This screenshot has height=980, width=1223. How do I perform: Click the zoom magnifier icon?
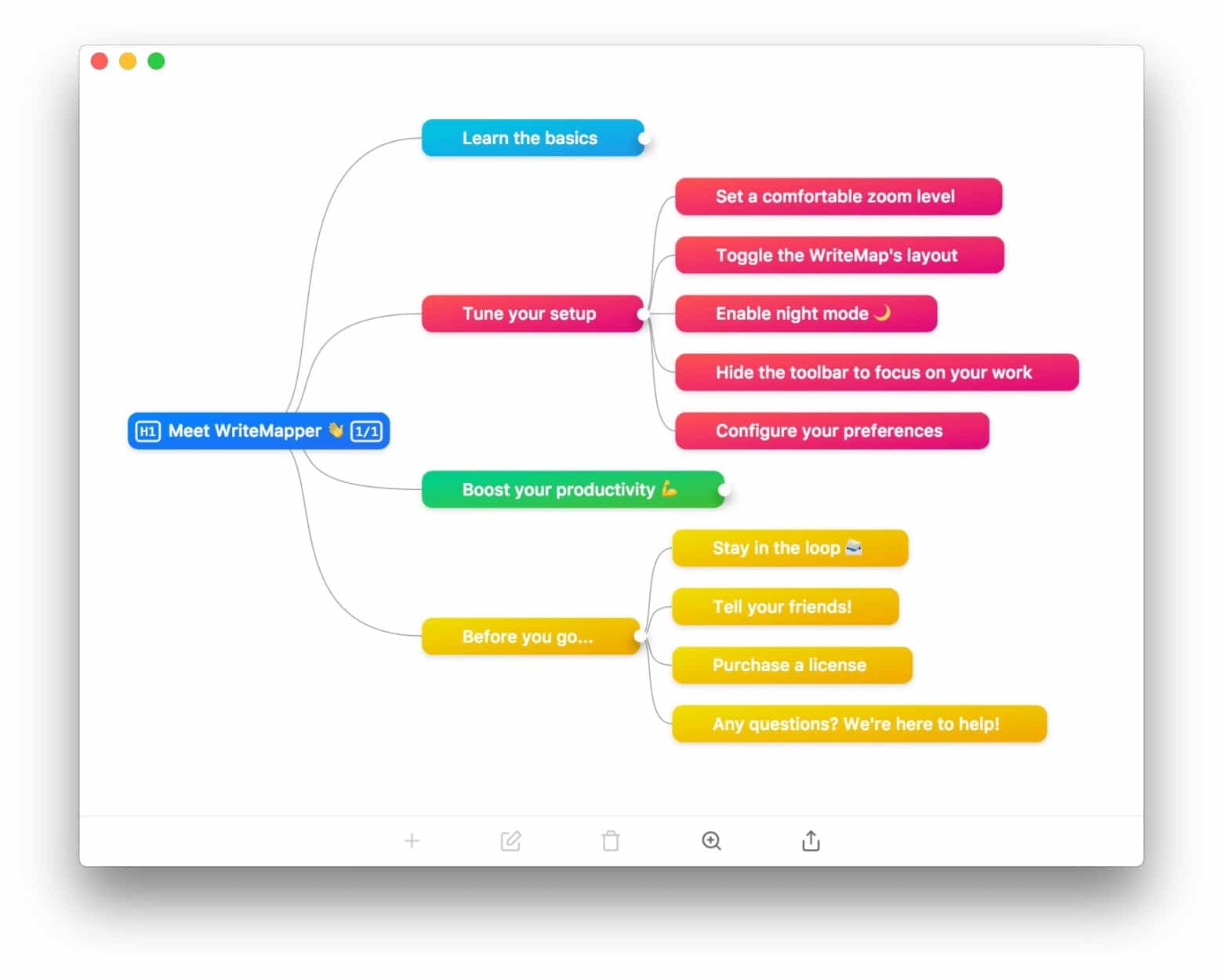(x=711, y=841)
